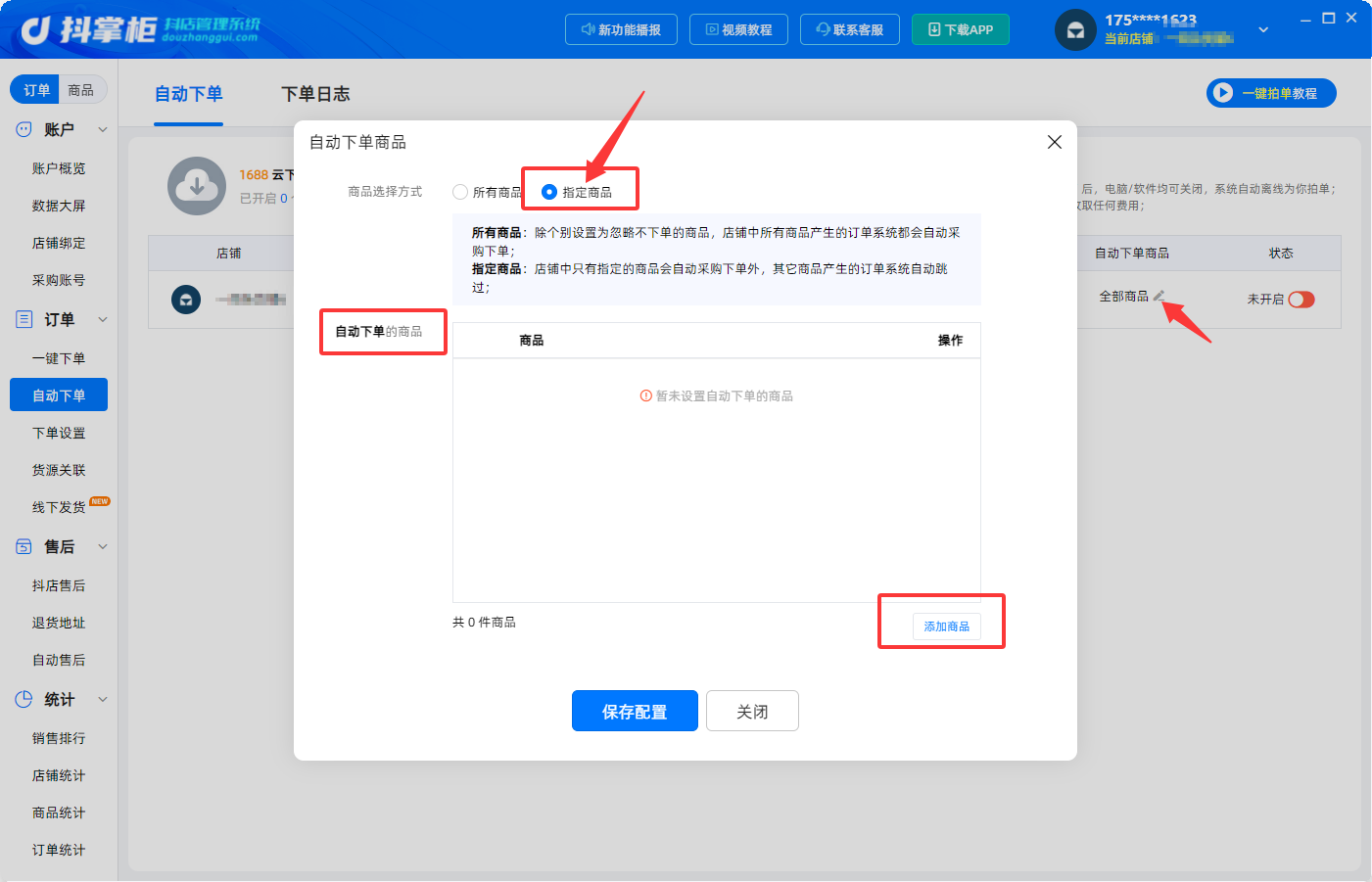Open 下单设置 in sidebar
Viewport: 1372px width, 882px height.
coord(59,433)
